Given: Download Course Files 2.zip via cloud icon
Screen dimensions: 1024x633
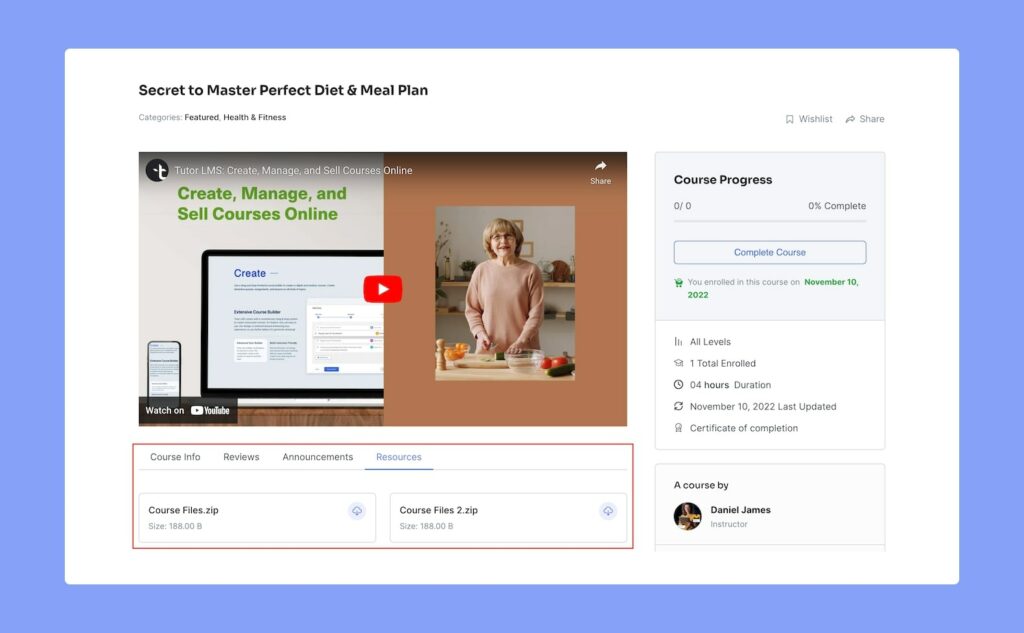Looking at the screenshot, I should point(608,511).
